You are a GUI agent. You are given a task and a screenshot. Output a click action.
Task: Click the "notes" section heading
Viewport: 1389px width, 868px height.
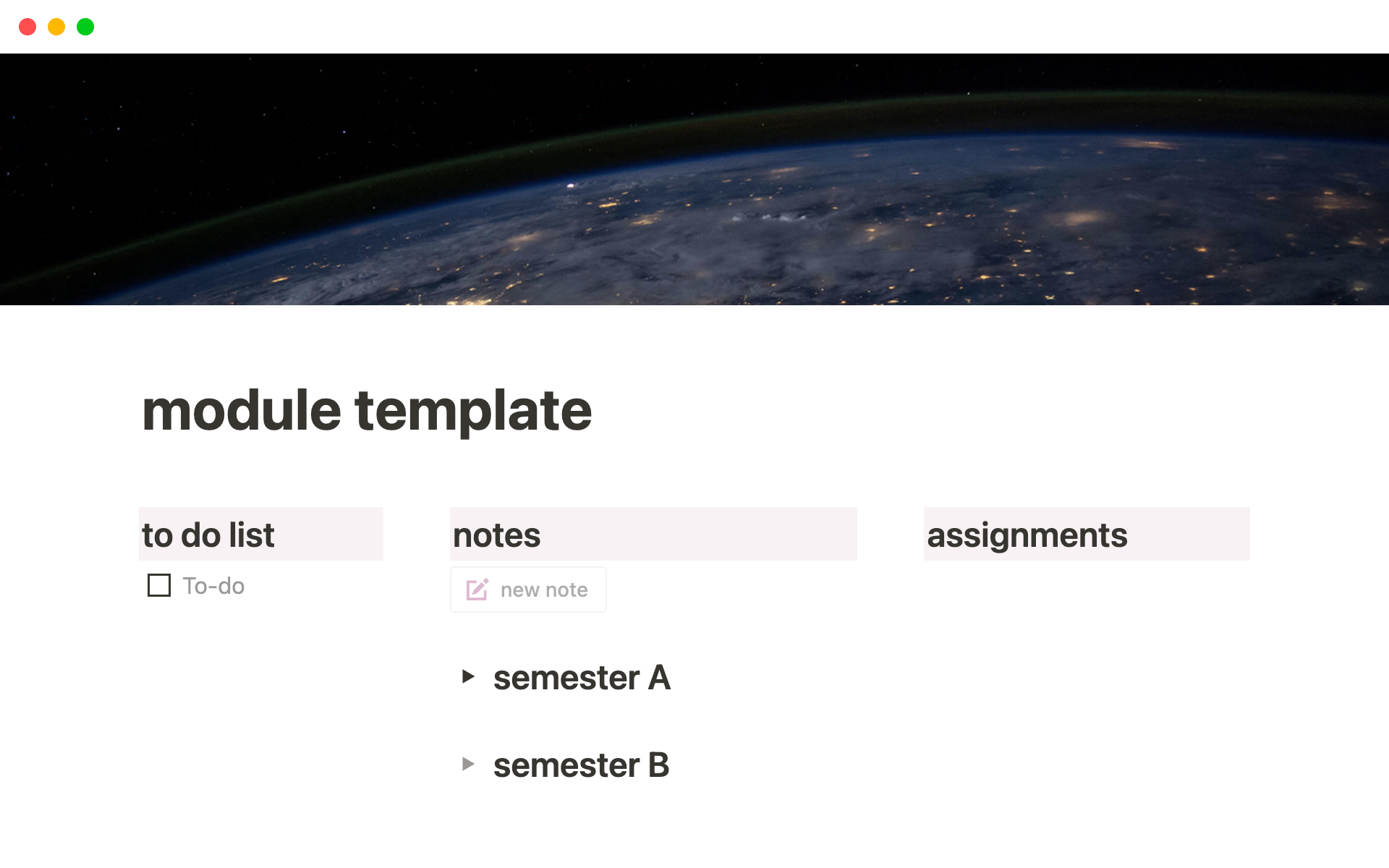497,535
